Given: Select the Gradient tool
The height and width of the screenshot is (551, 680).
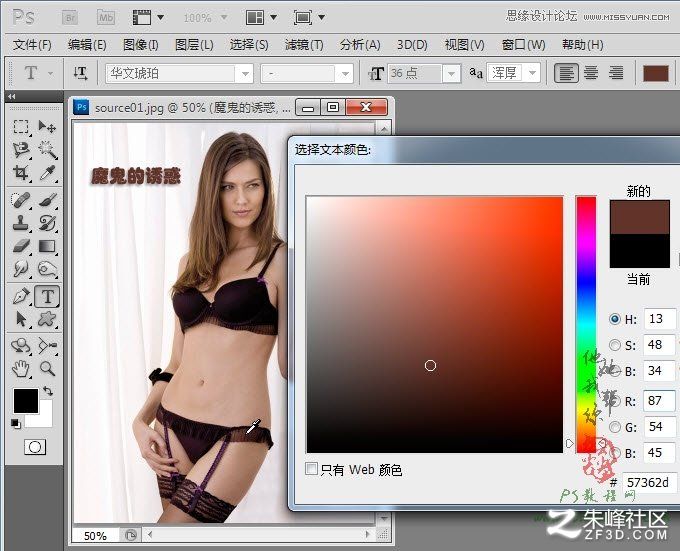Looking at the screenshot, I should tap(47, 246).
